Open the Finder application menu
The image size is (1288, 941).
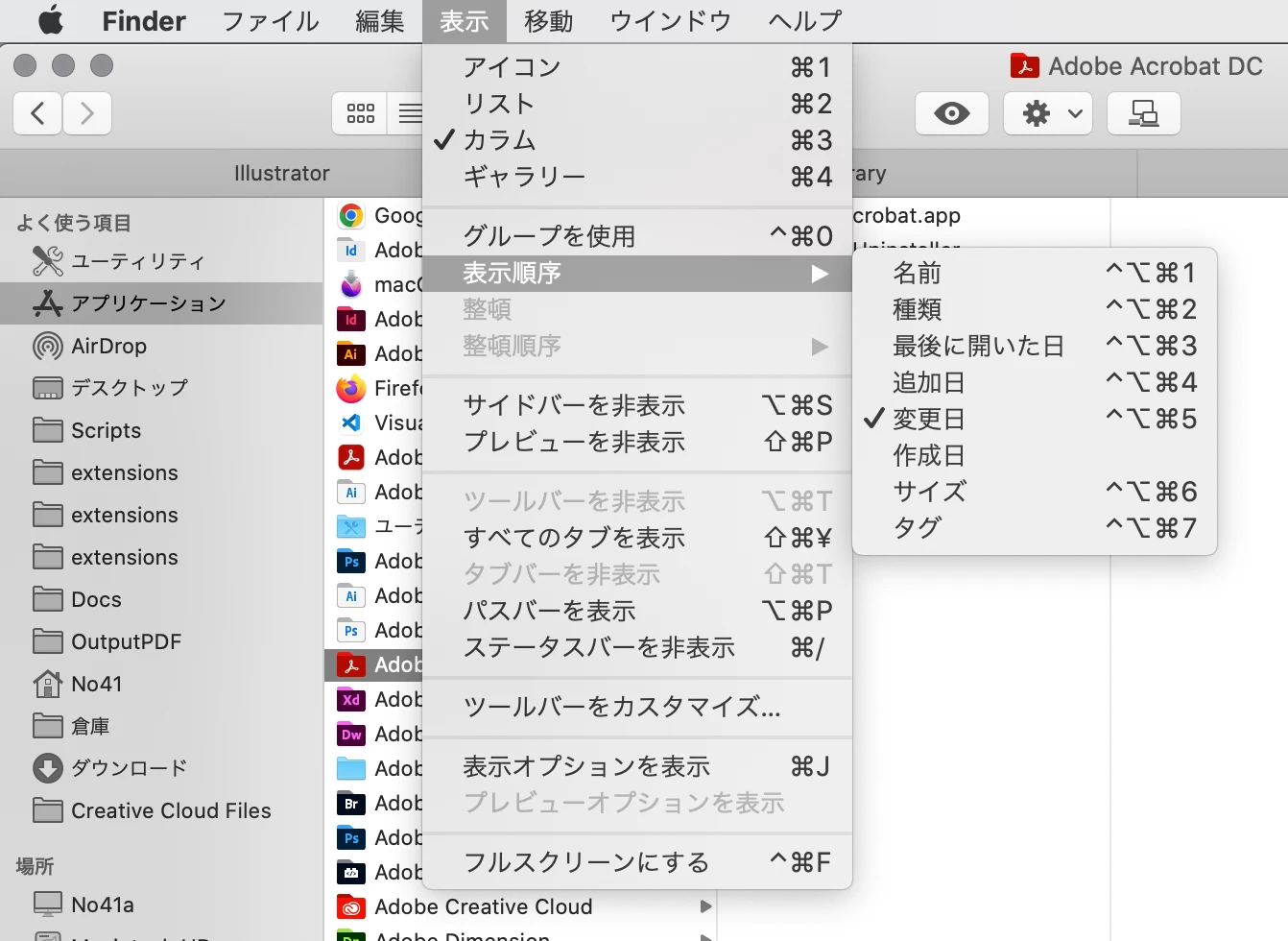point(144,20)
